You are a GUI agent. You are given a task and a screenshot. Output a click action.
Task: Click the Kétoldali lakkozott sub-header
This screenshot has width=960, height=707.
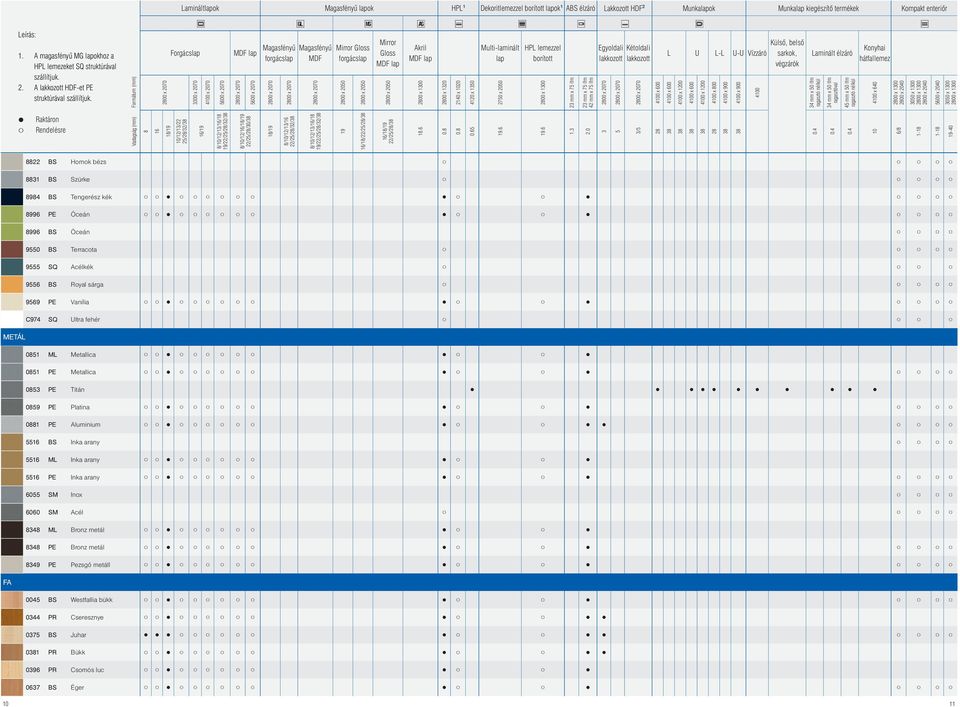click(x=638, y=53)
